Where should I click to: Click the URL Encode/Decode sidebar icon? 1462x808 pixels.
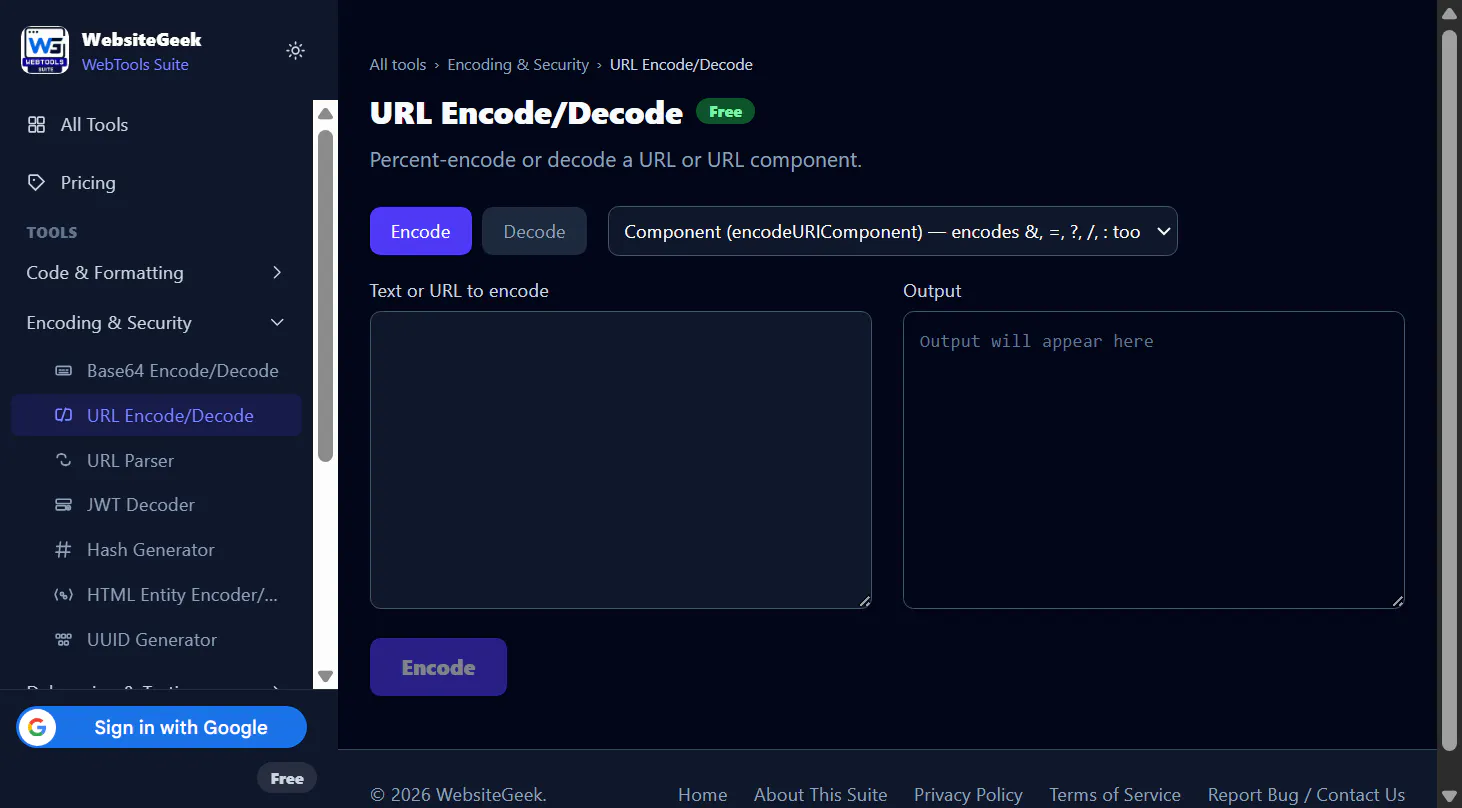[63, 415]
